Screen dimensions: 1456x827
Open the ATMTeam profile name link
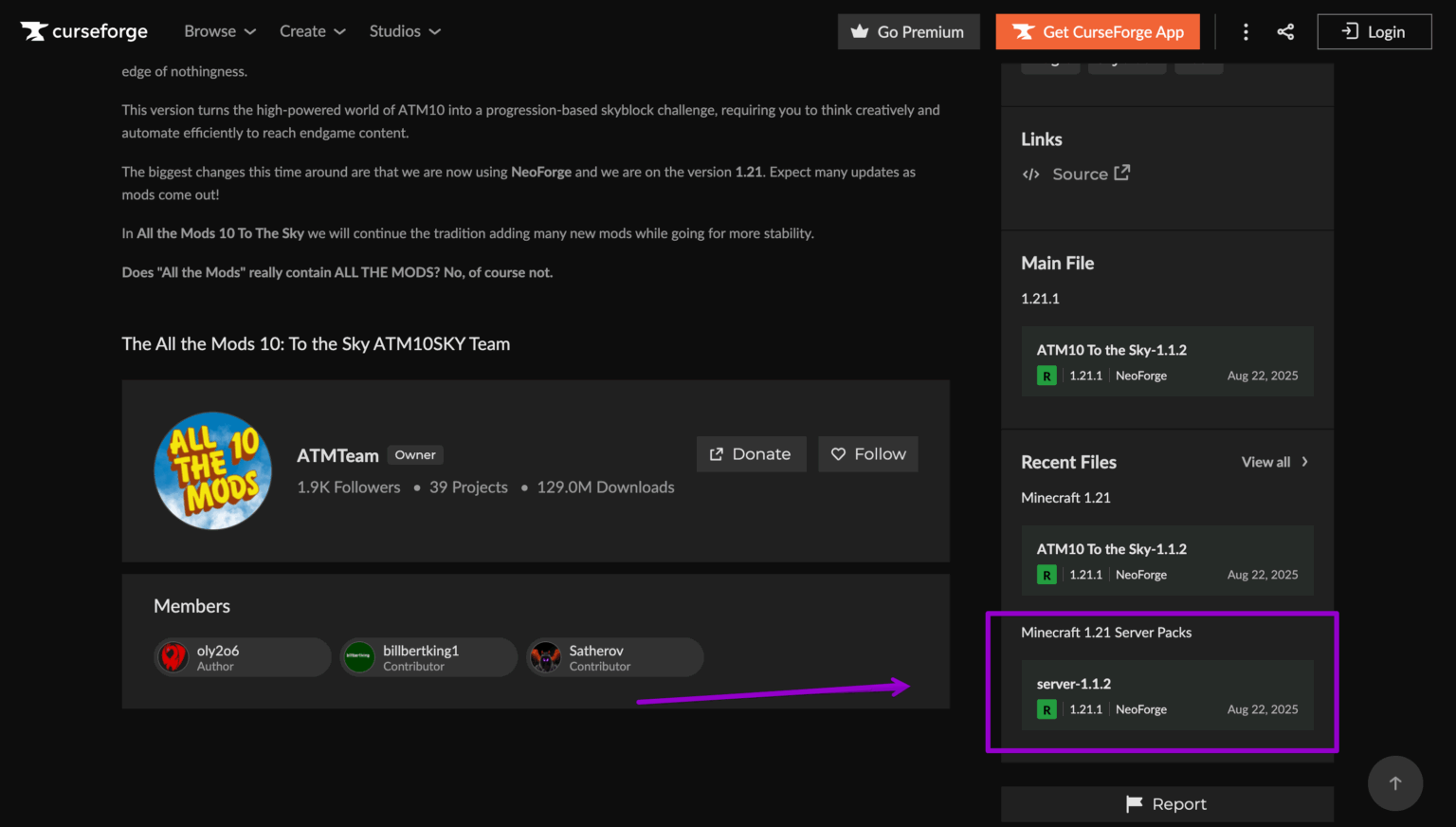click(x=337, y=456)
